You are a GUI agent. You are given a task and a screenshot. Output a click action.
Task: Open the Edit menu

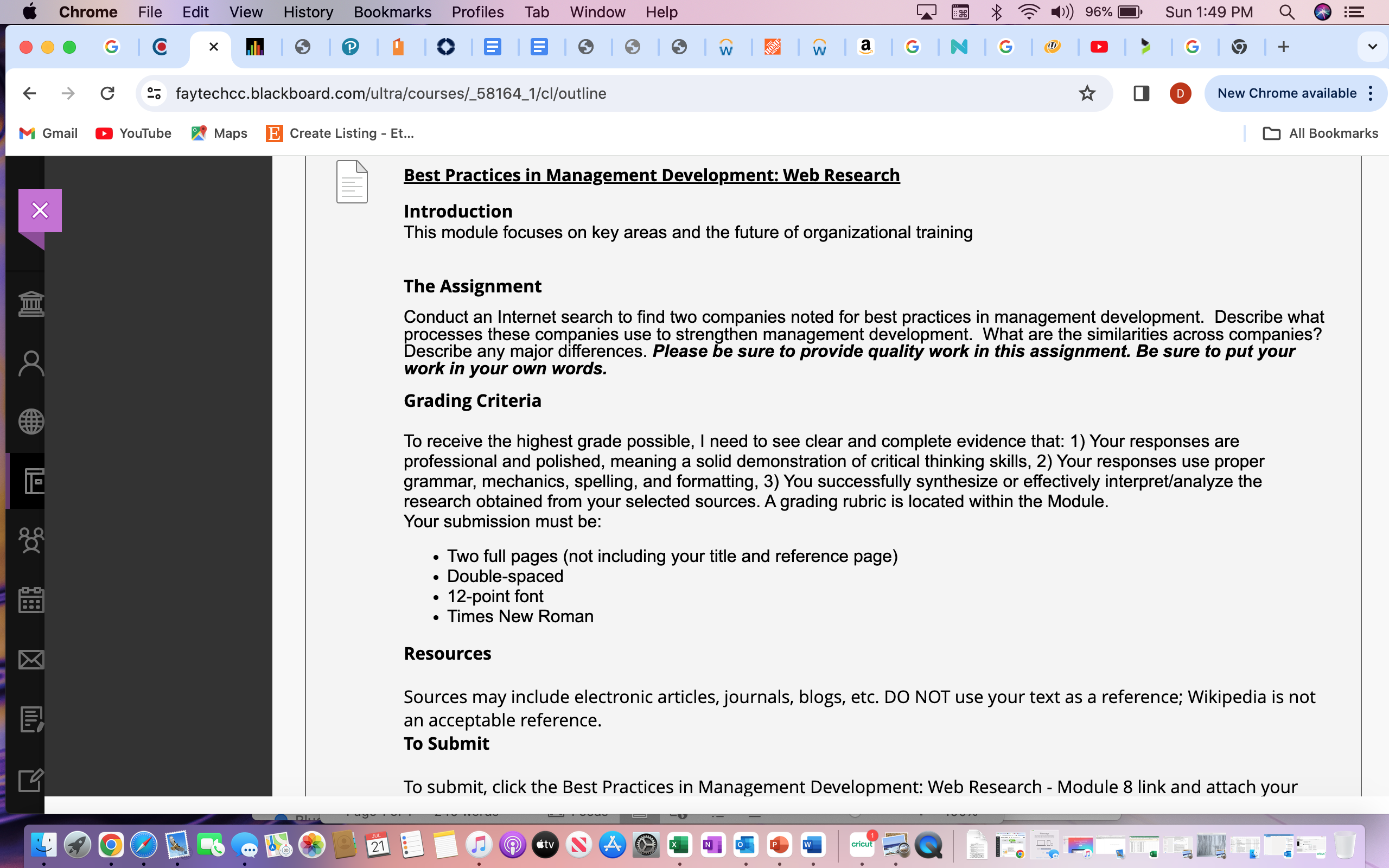click(x=195, y=11)
